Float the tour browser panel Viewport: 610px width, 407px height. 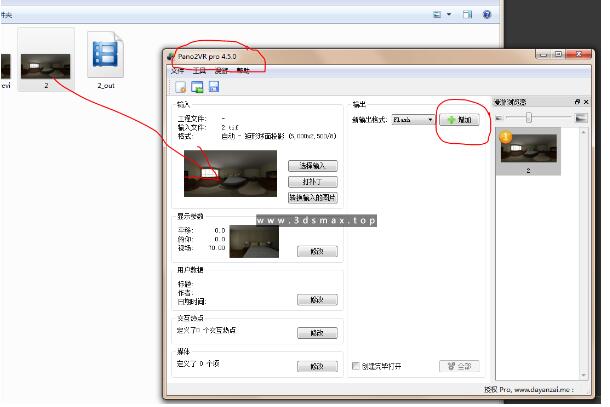pos(576,102)
